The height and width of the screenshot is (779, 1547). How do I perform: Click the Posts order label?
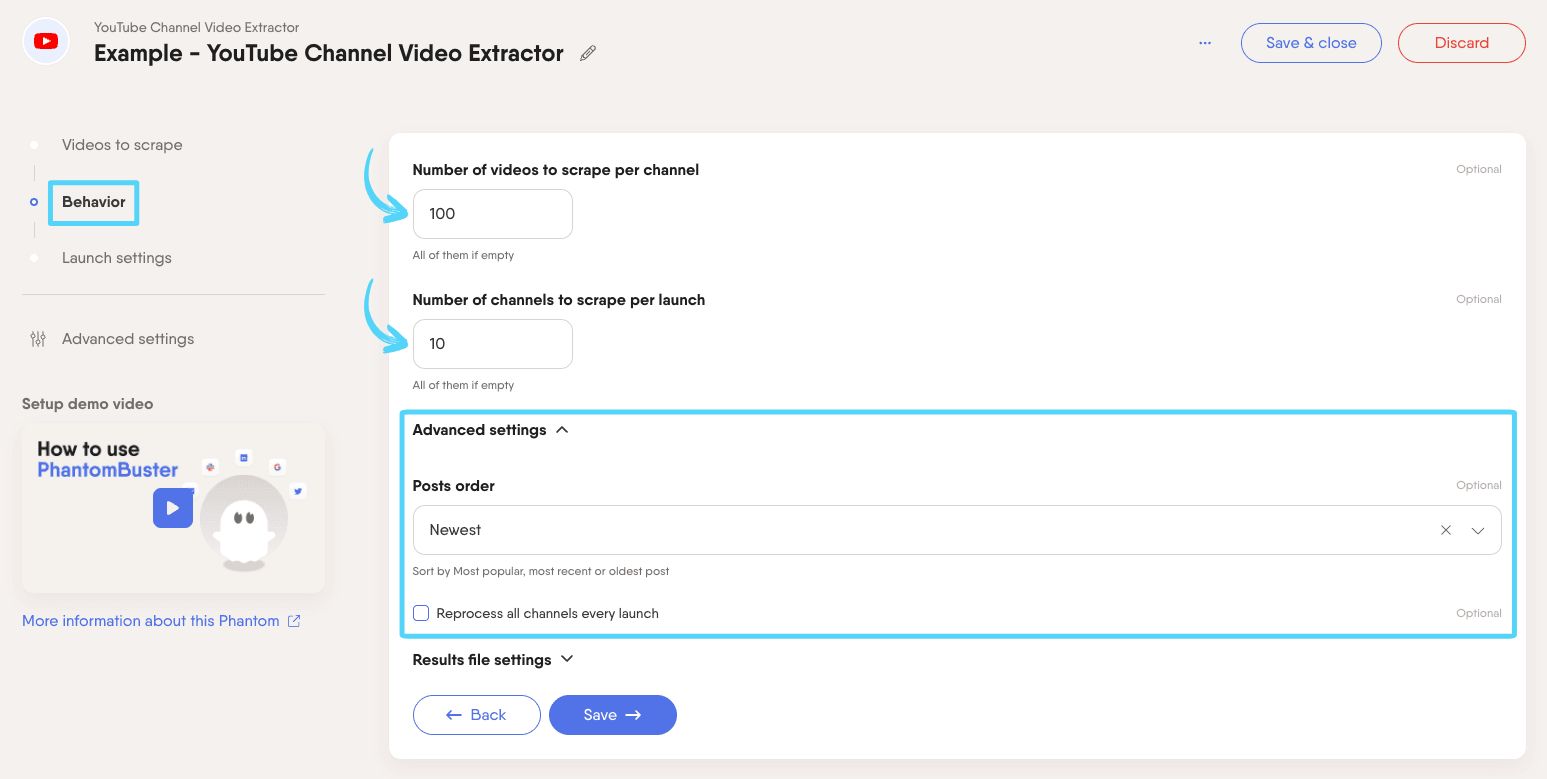[454, 486]
